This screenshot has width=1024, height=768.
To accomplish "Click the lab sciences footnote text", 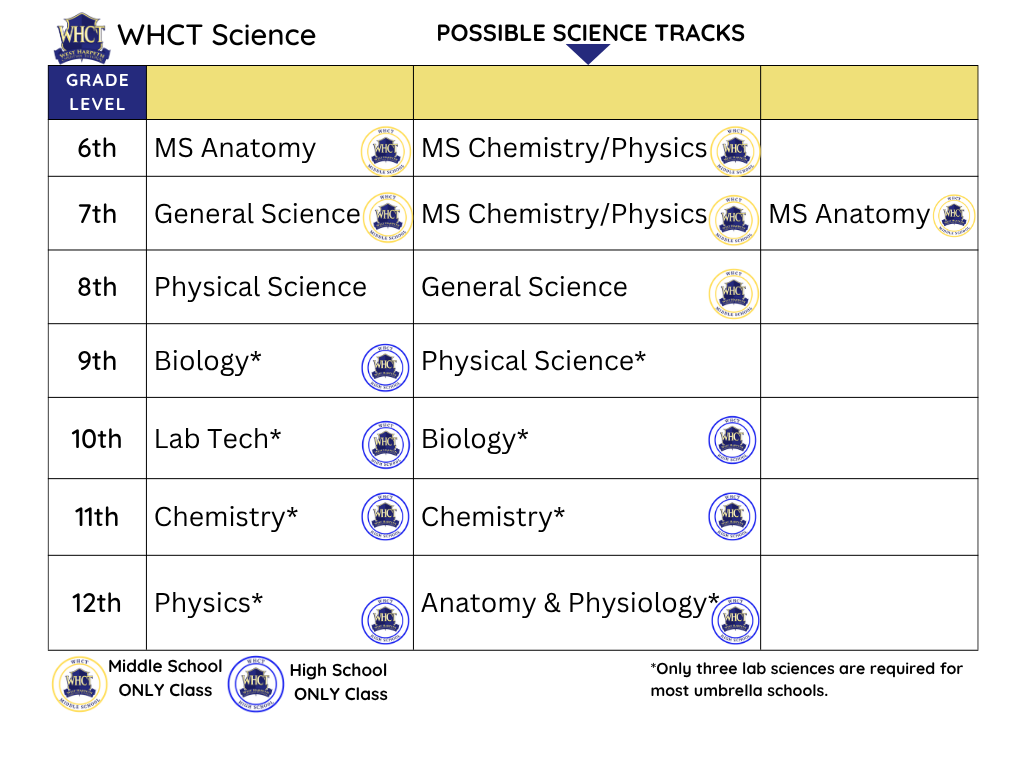I will pyautogui.click(x=806, y=679).
